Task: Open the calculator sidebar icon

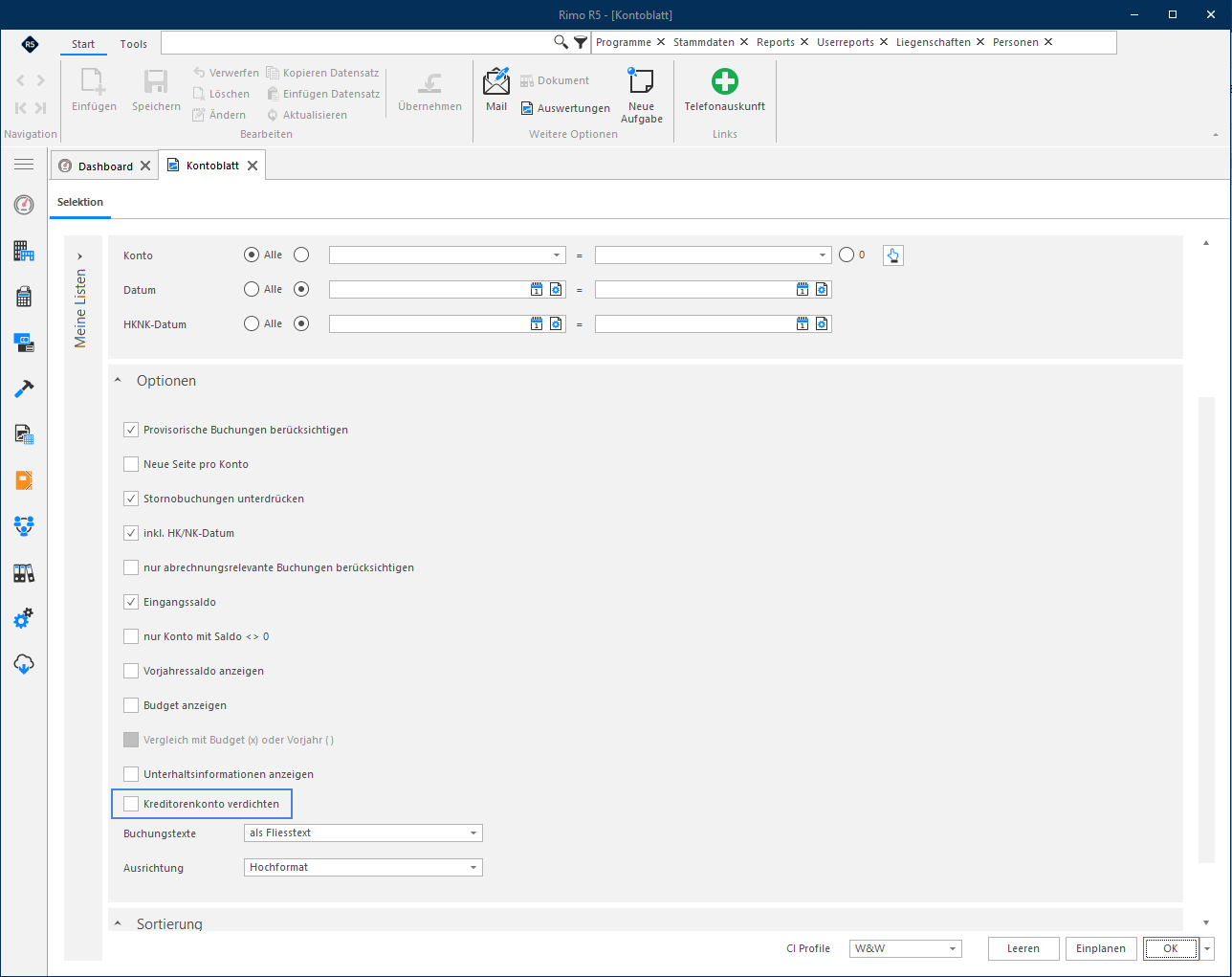Action: pyautogui.click(x=24, y=297)
